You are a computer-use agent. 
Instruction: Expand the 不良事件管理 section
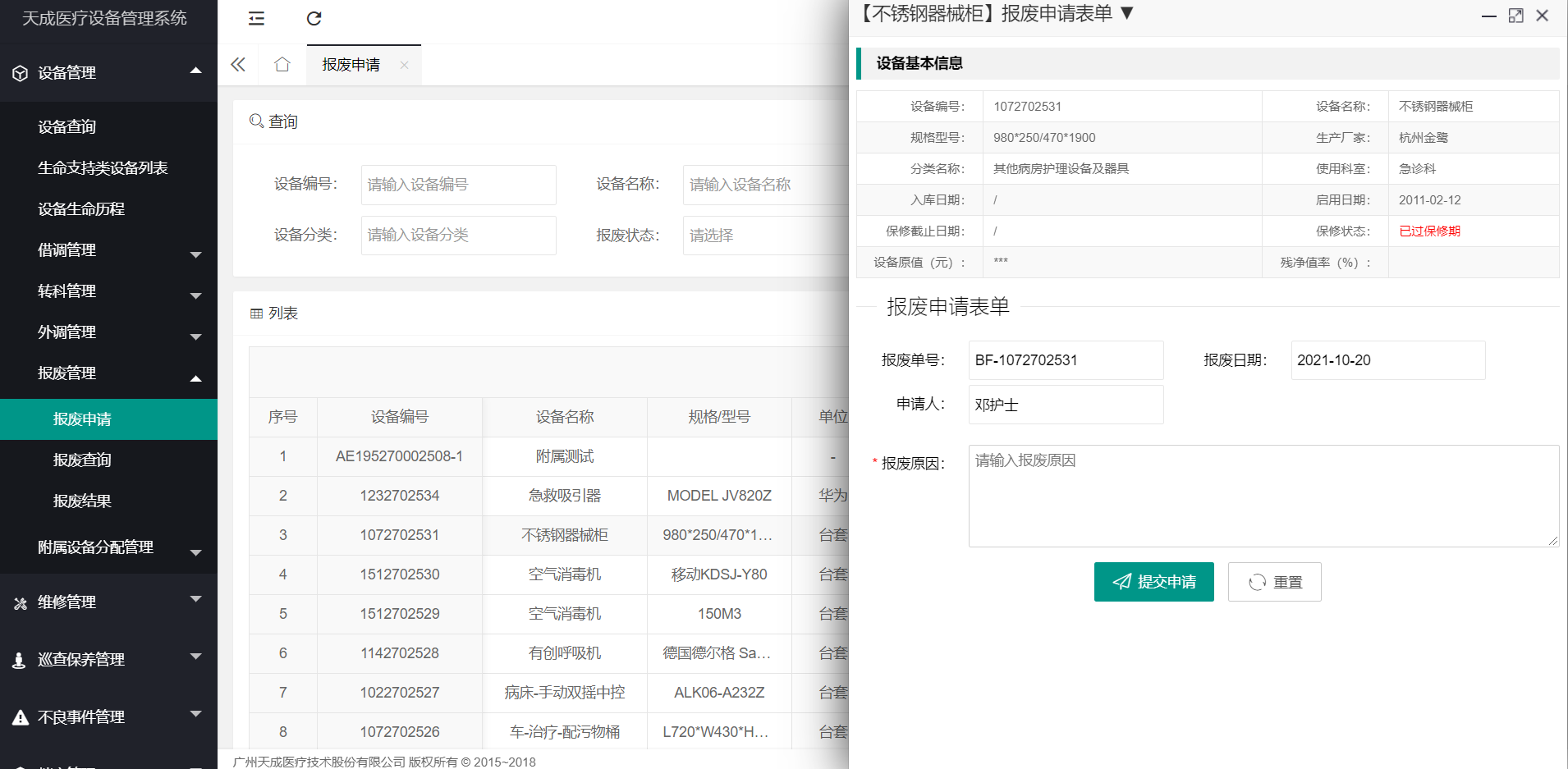195,714
